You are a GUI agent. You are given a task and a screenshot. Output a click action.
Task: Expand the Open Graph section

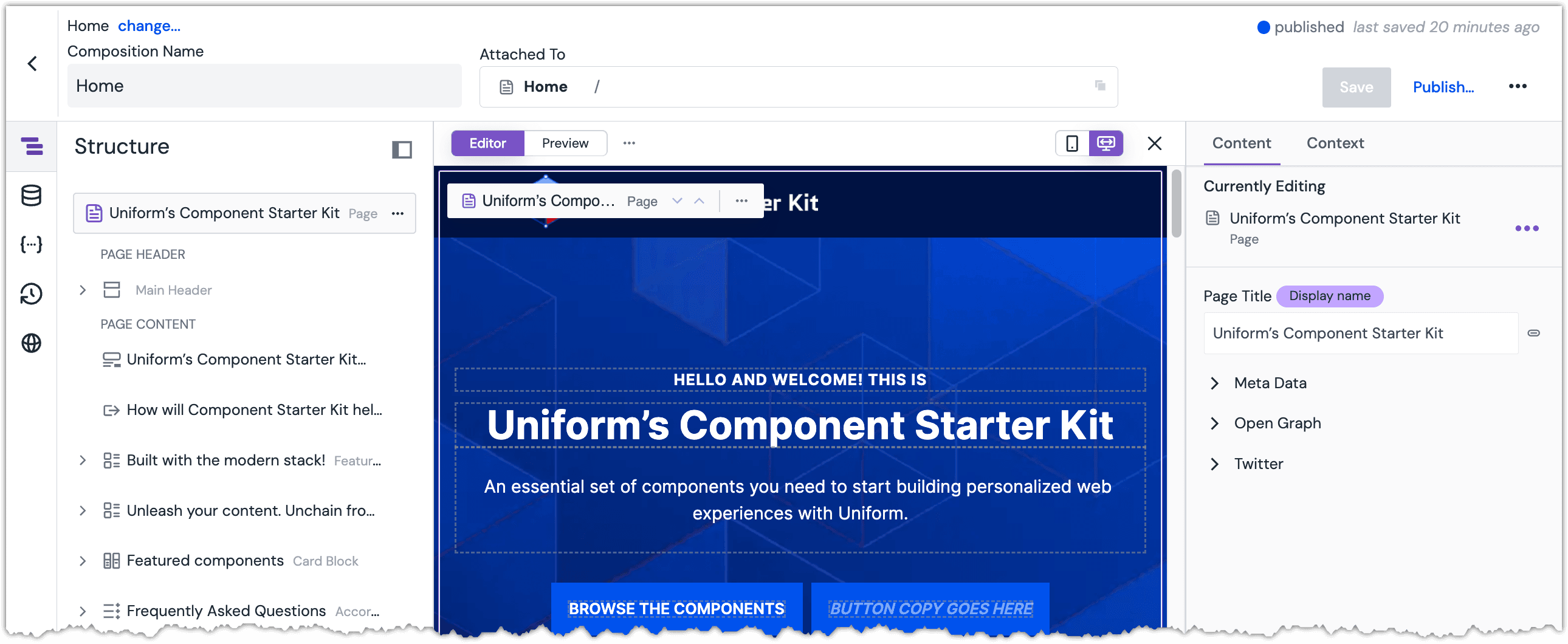1214,423
